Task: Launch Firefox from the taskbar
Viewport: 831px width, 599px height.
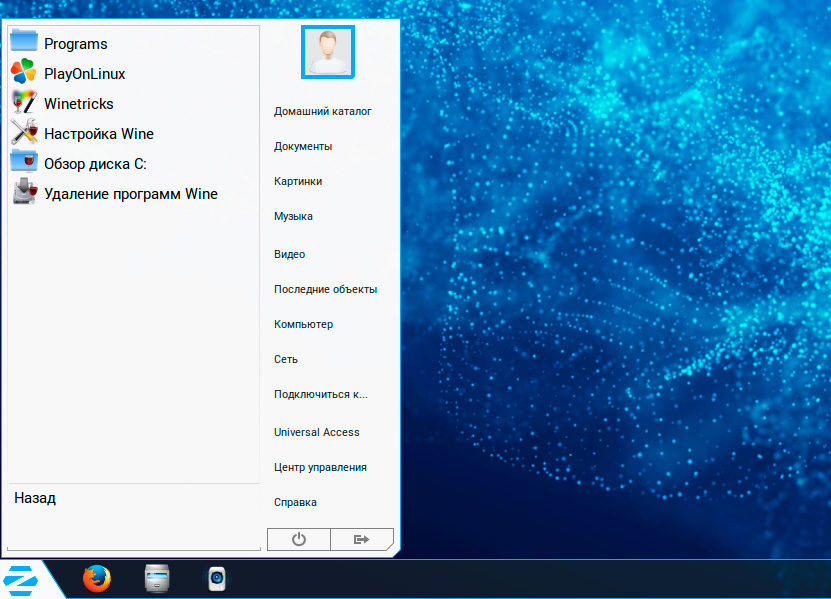Action: point(97,578)
